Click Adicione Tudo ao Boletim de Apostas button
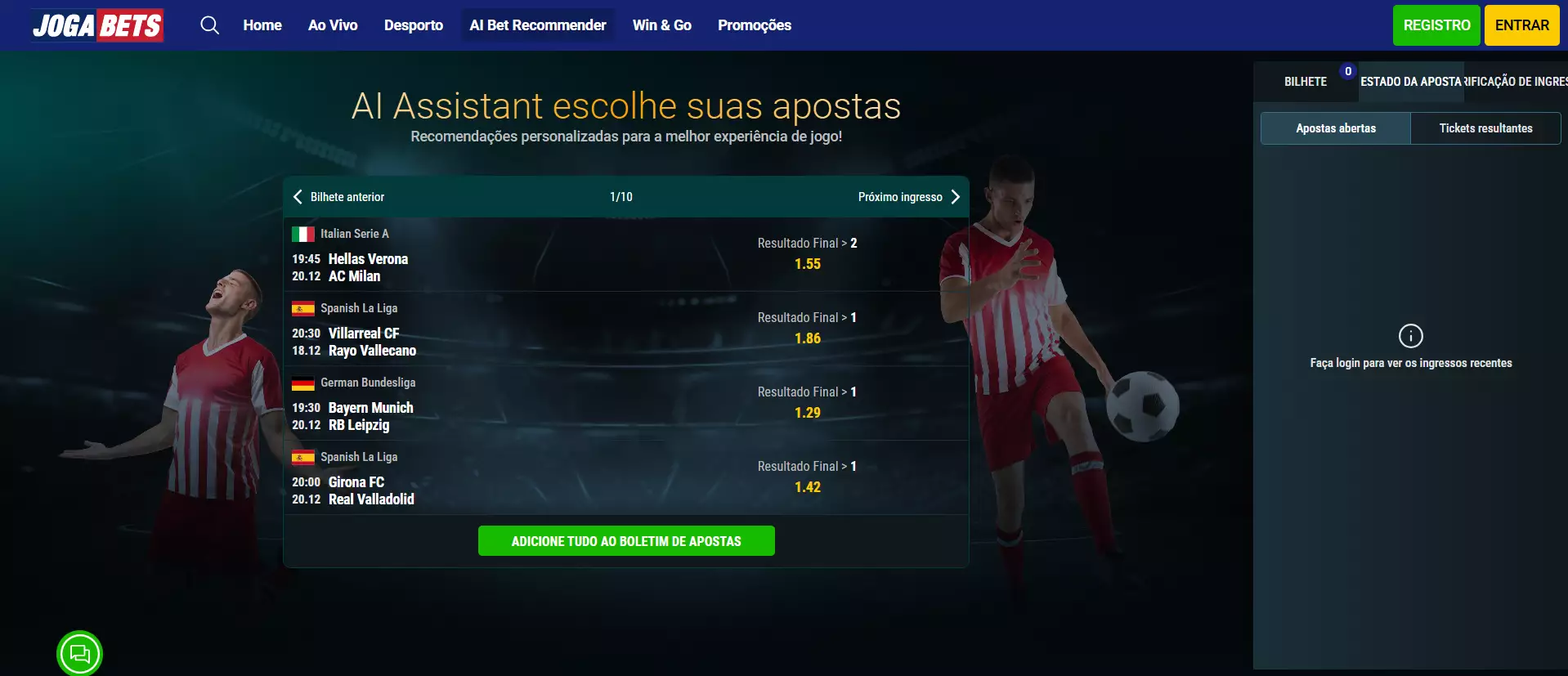Viewport: 1568px width, 676px height. pos(626,541)
